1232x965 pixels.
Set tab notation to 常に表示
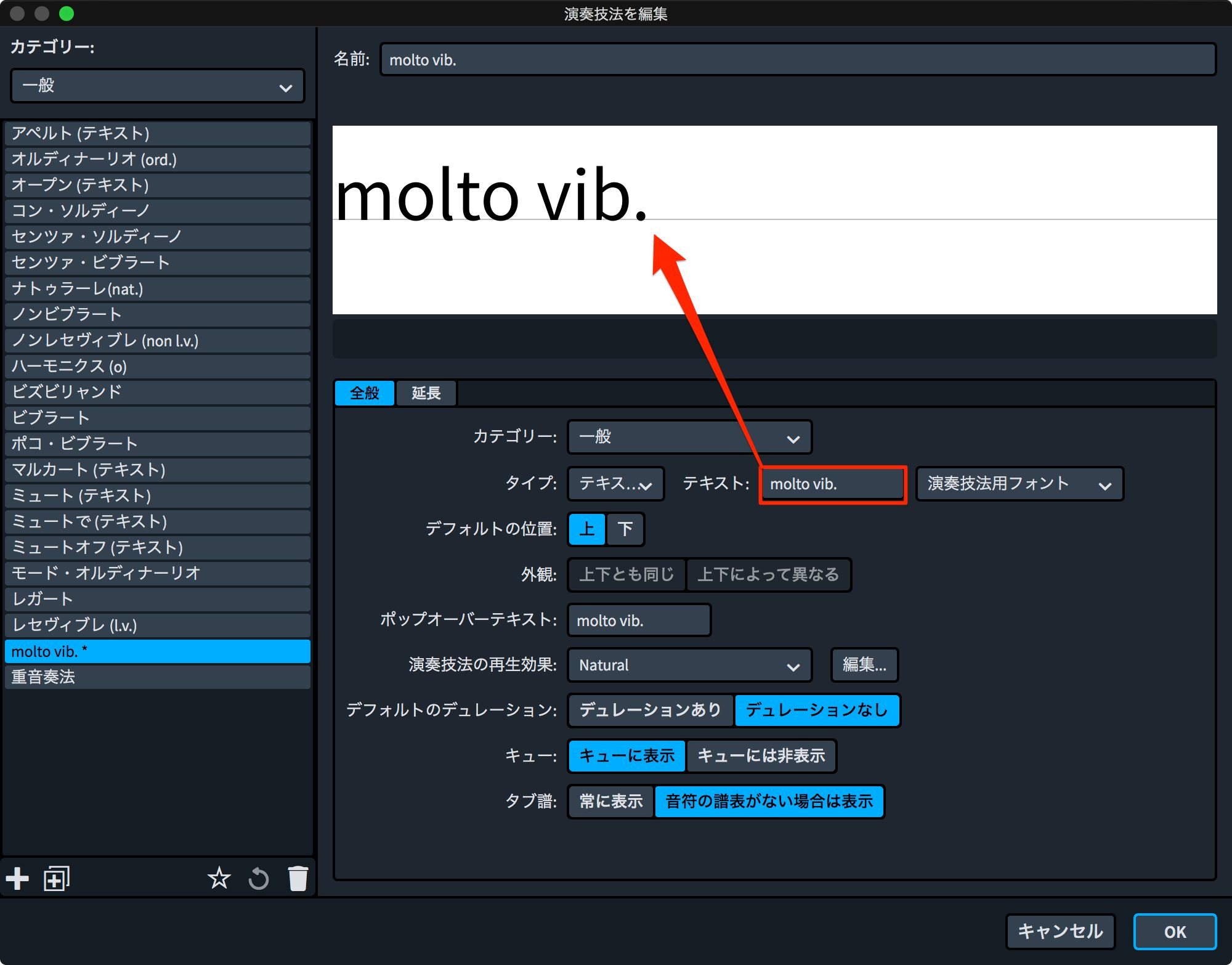point(611,801)
